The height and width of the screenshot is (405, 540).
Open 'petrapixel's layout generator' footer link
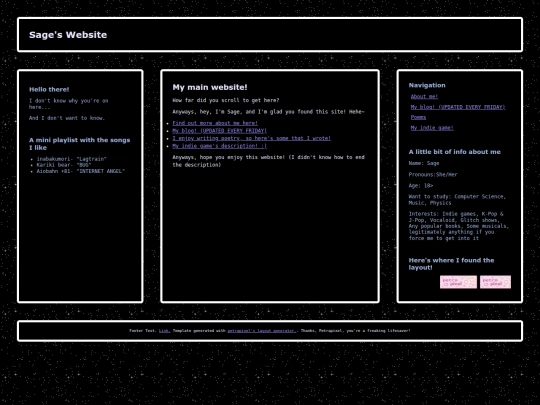(261, 331)
